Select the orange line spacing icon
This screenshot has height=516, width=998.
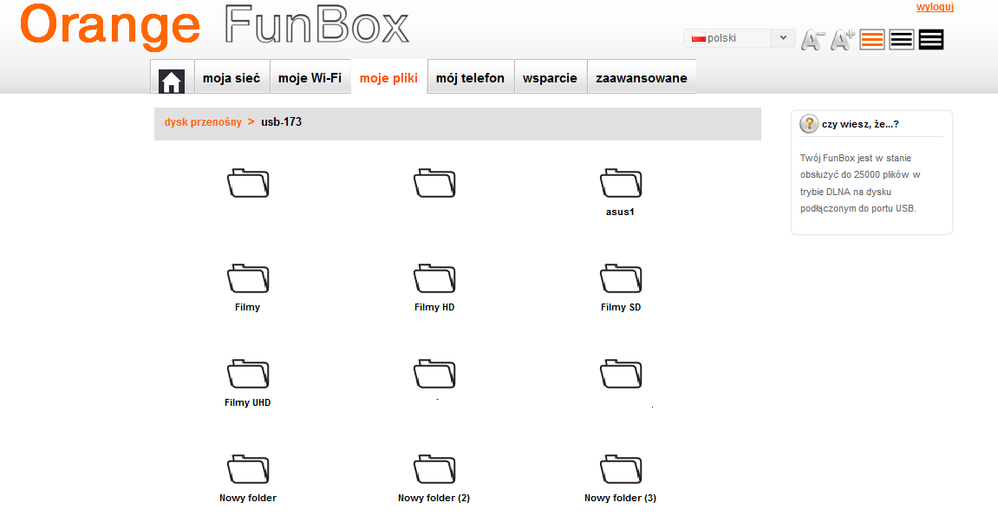pos(872,40)
